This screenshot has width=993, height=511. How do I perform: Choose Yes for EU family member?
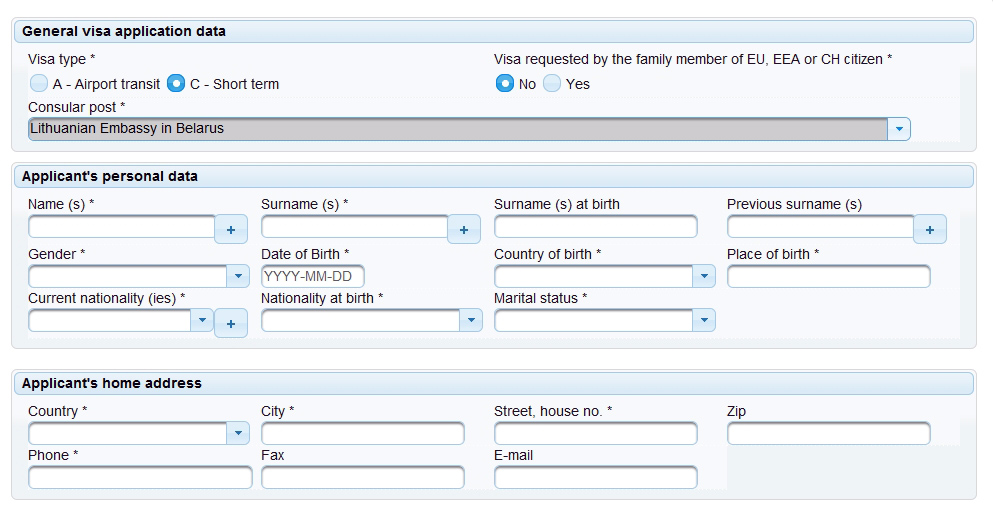tap(552, 84)
